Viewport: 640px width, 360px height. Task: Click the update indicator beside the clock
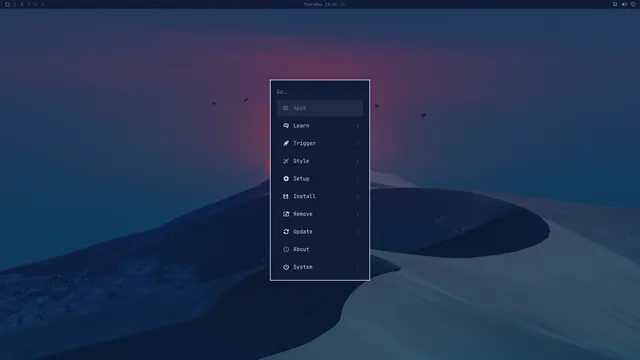[343, 4]
